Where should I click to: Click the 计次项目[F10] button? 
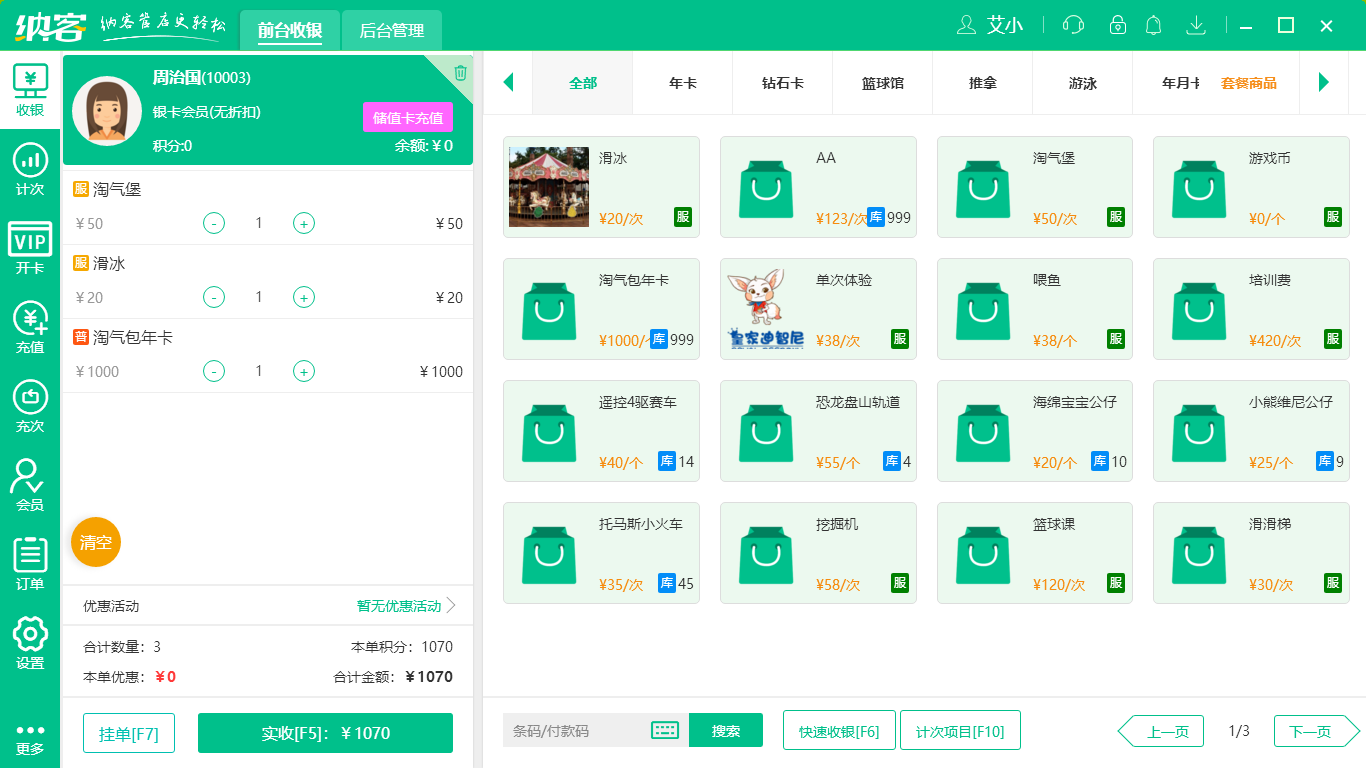(960, 730)
